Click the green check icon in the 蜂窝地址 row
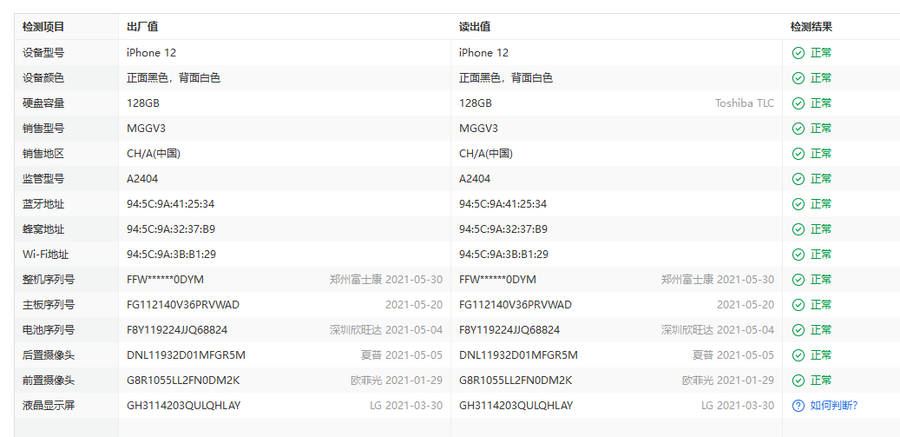The width and height of the screenshot is (900, 437). [x=798, y=229]
